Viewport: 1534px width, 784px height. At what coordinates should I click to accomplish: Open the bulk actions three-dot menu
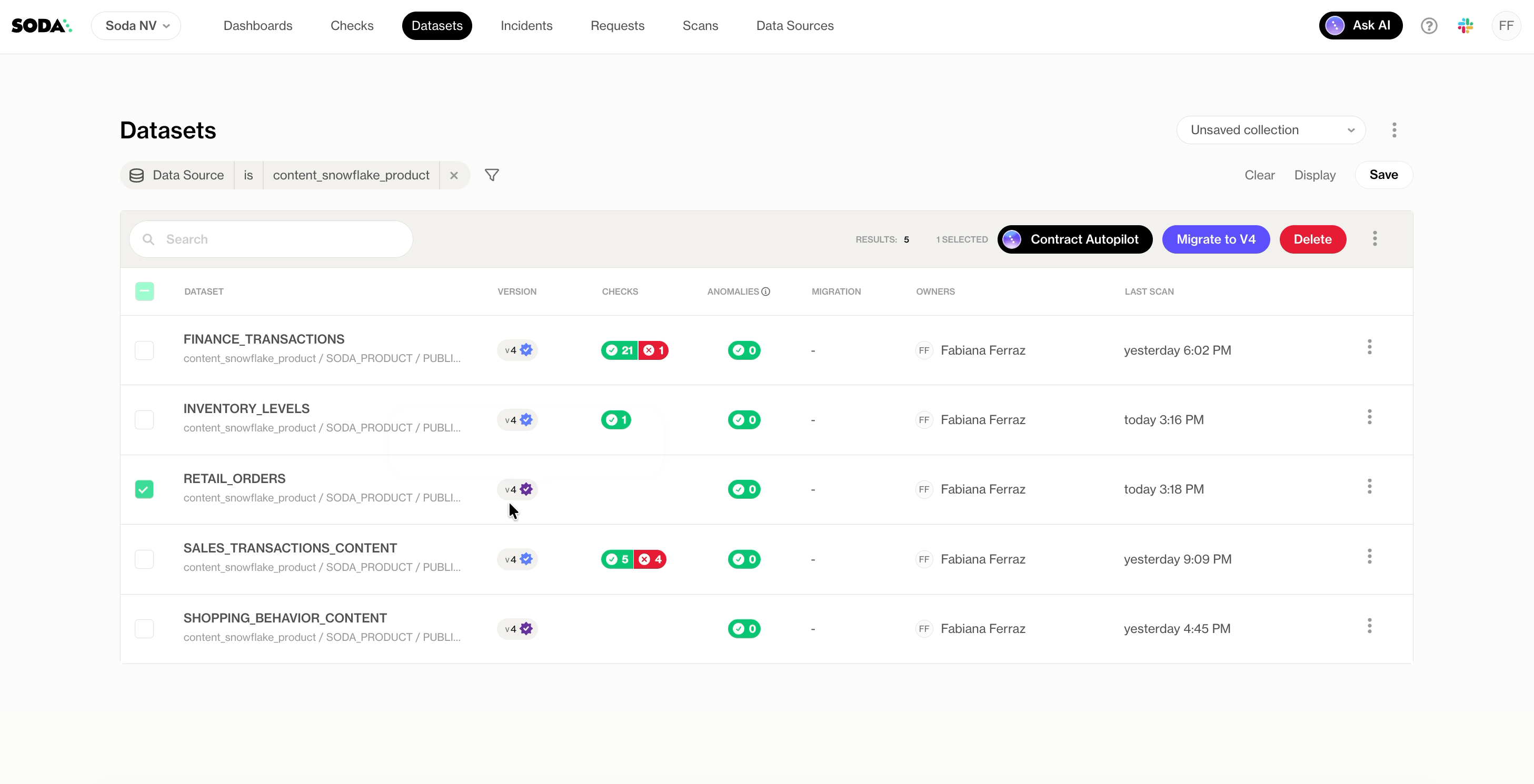coord(1374,239)
